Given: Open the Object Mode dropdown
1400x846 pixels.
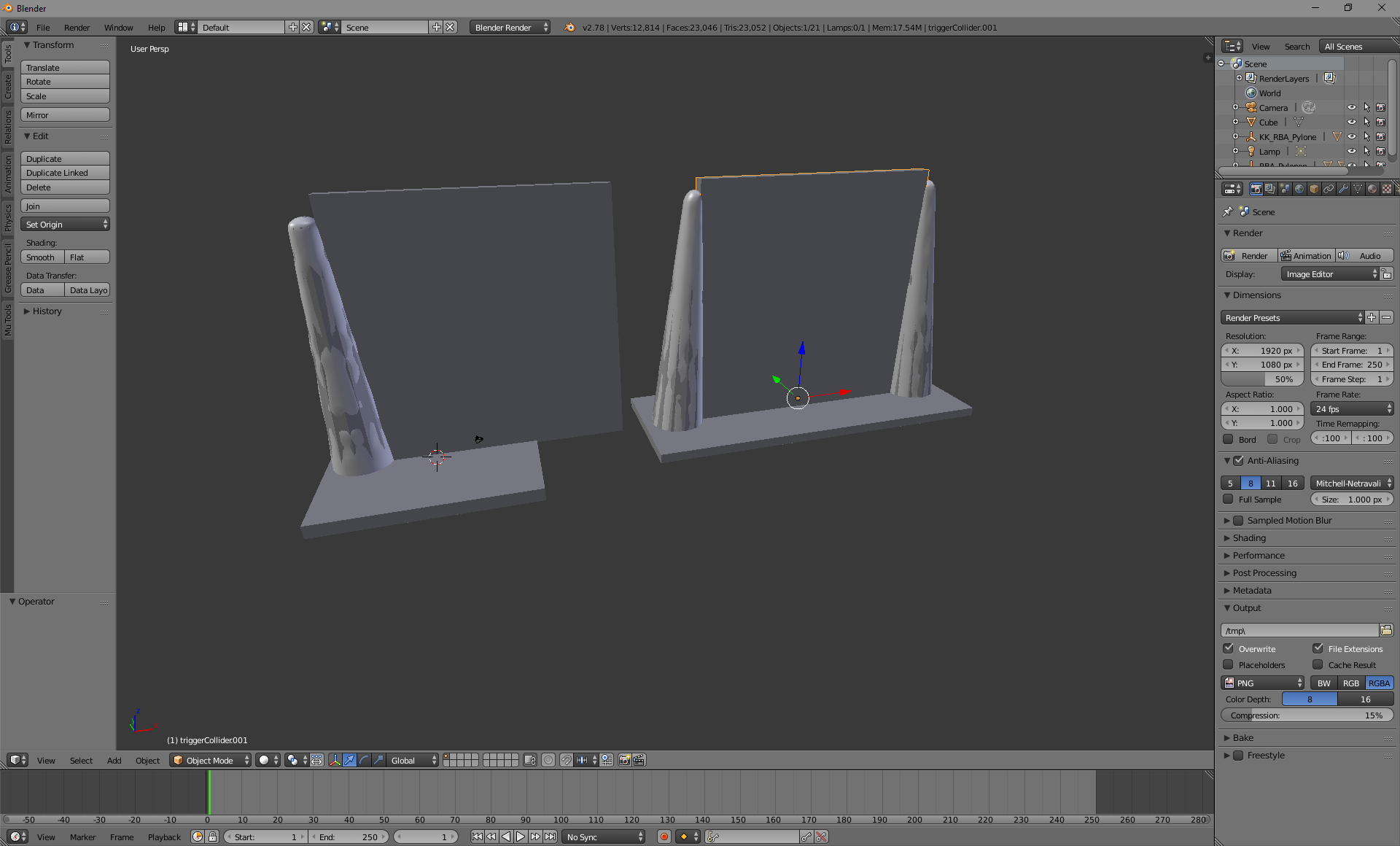Looking at the screenshot, I should click(x=210, y=760).
